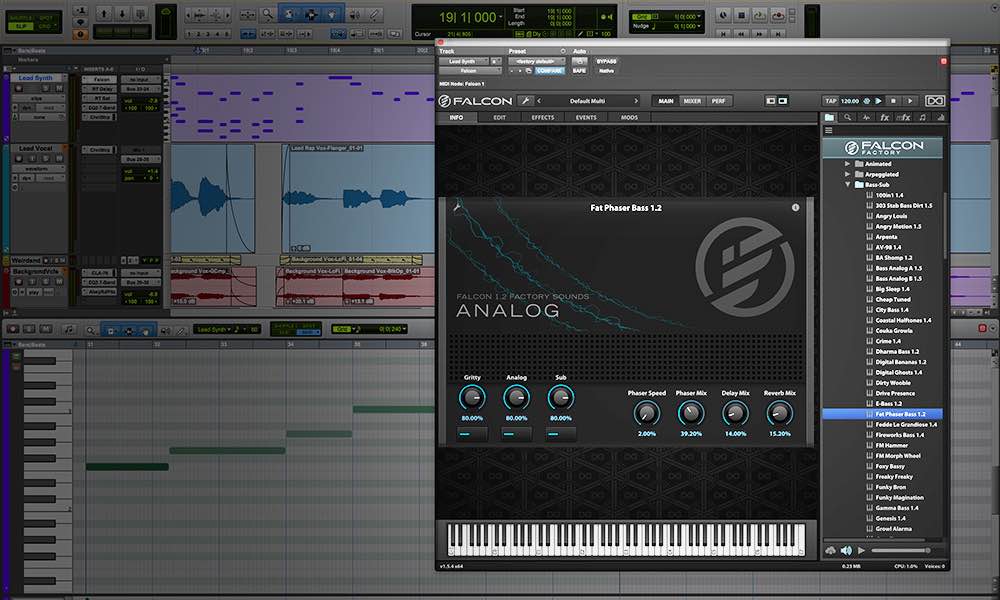The width and height of the screenshot is (1000, 600).
Task: Open Falcon's wrench settings menu
Action: tap(526, 101)
